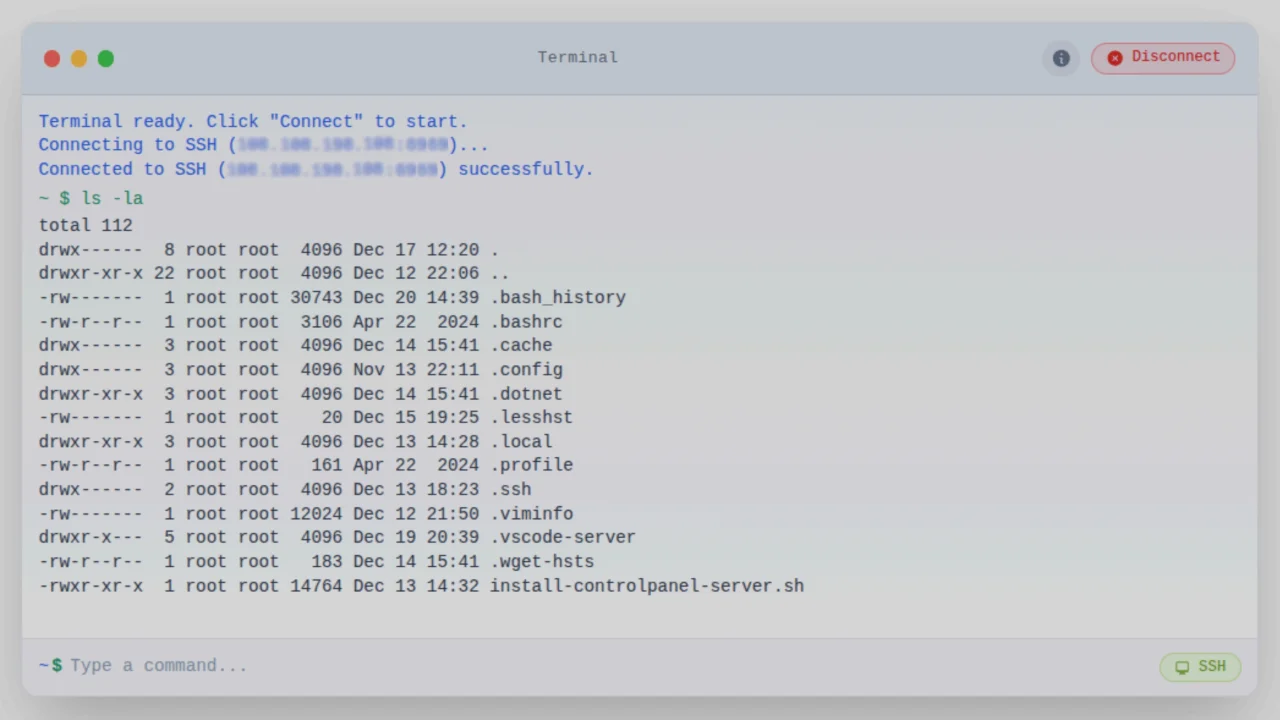Click the Disconnect button
The width and height of the screenshot is (1280, 720).
[1163, 57]
